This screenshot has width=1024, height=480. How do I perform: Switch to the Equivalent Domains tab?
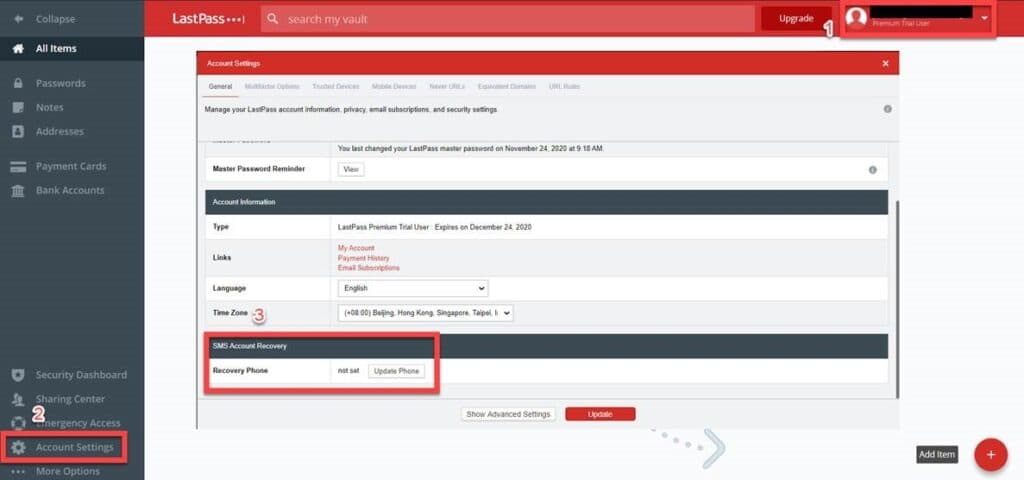tap(507, 87)
